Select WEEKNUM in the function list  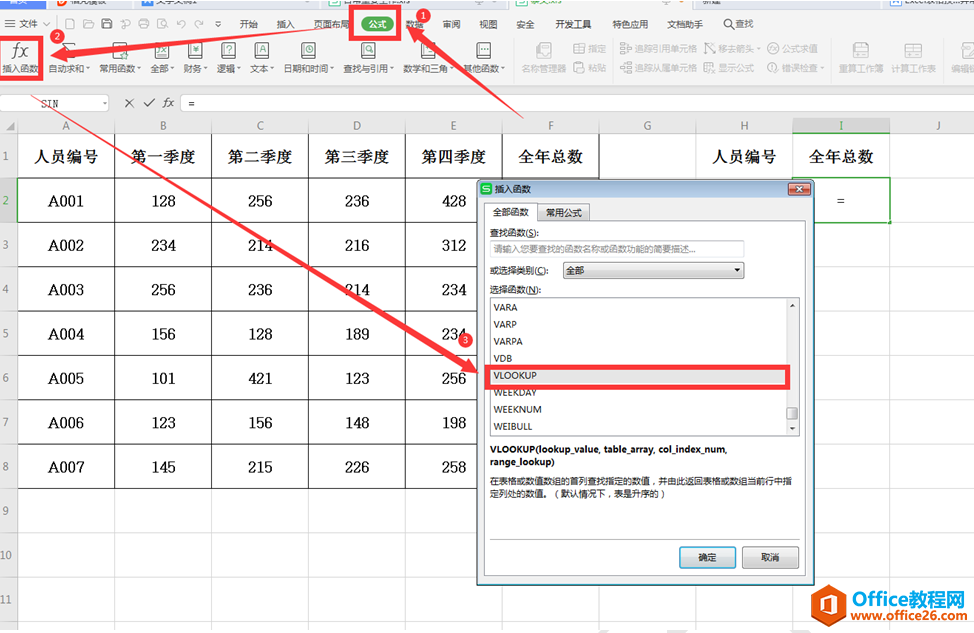(x=637, y=409)
